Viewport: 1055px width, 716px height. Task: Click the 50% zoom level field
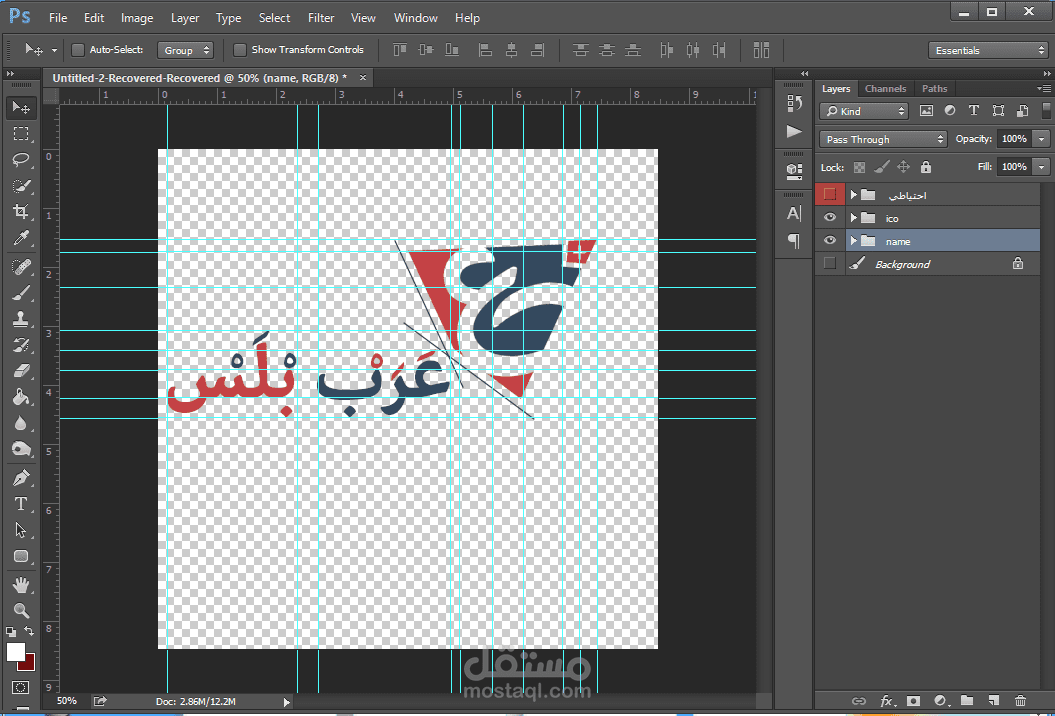67,701
